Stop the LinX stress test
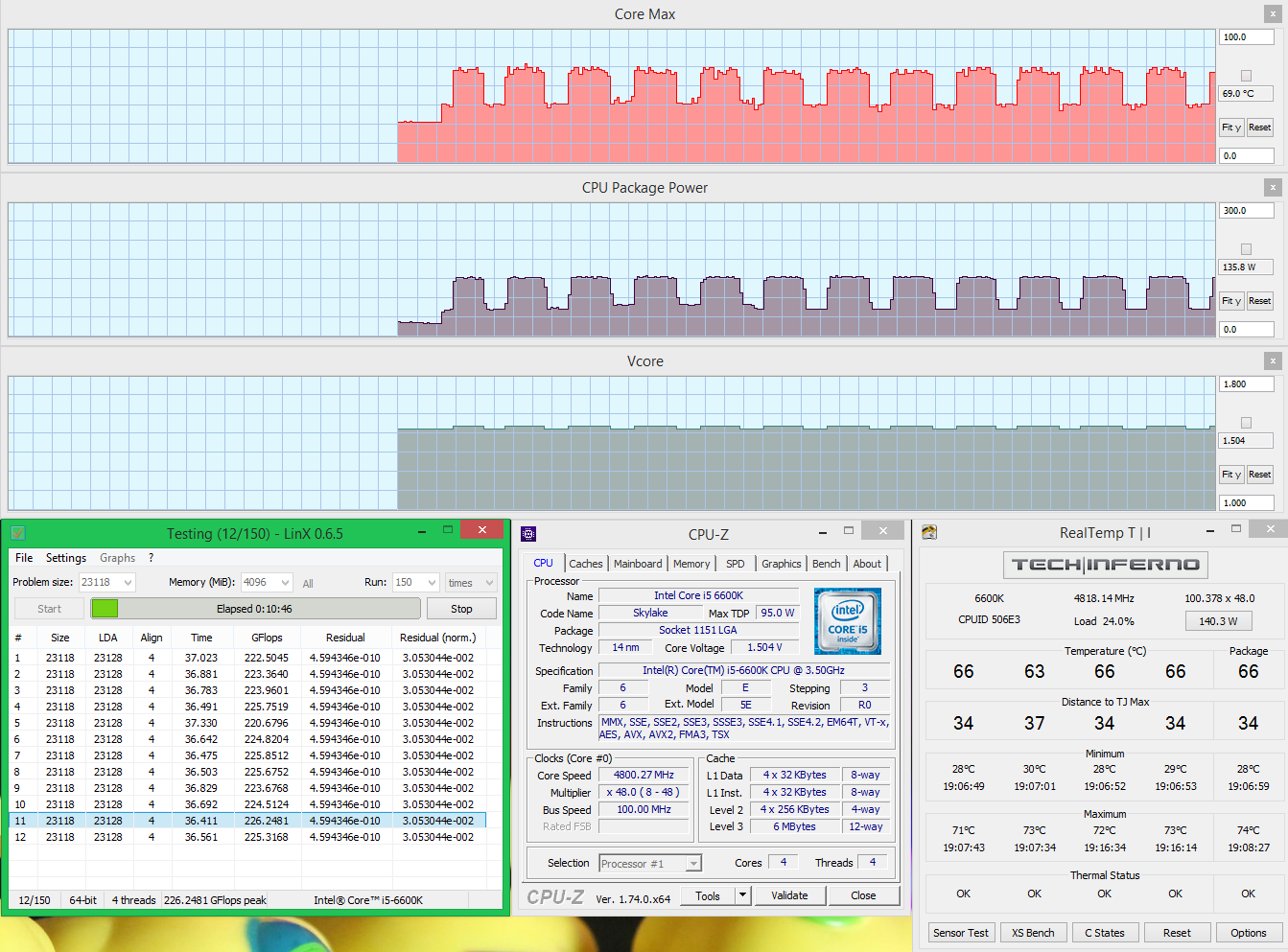The height and width of the screenshot is (952, 1288). (461, 609)
